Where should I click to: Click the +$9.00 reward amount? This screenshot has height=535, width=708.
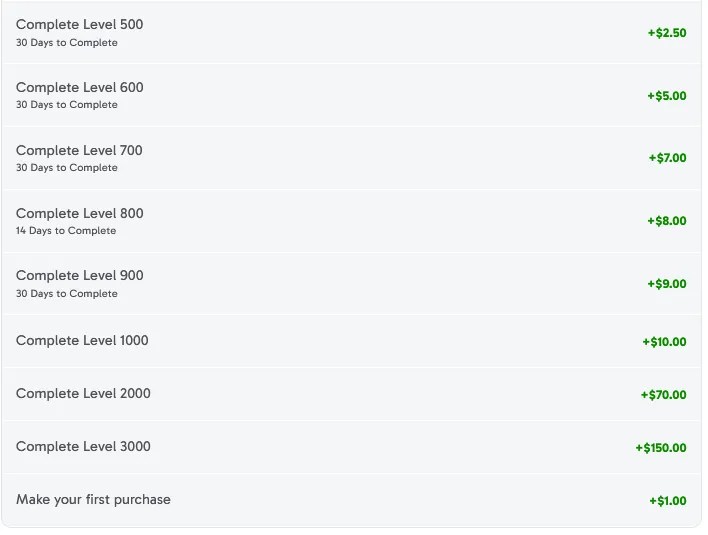click(666, 284)
